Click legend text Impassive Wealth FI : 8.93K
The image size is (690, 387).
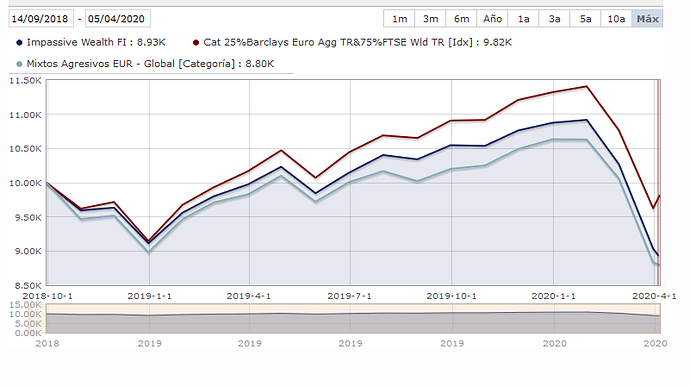pyautogui.click(x=96, y=42)
